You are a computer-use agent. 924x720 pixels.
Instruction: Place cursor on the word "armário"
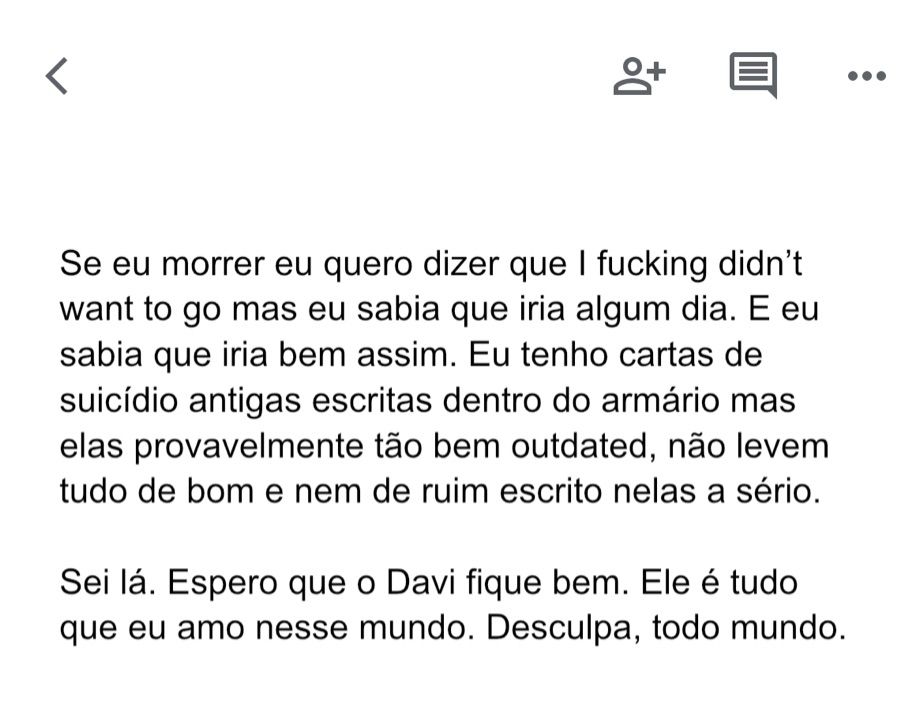coord(660,401)
